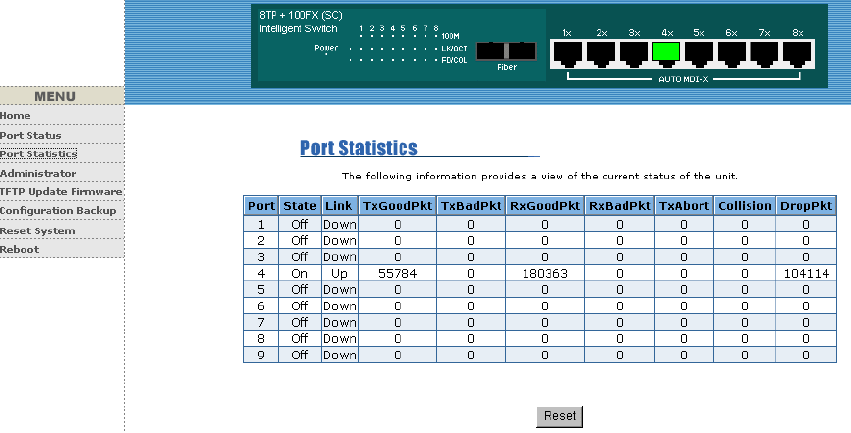
Task: Click the Link column header
Action: click(x=339, y=206)
